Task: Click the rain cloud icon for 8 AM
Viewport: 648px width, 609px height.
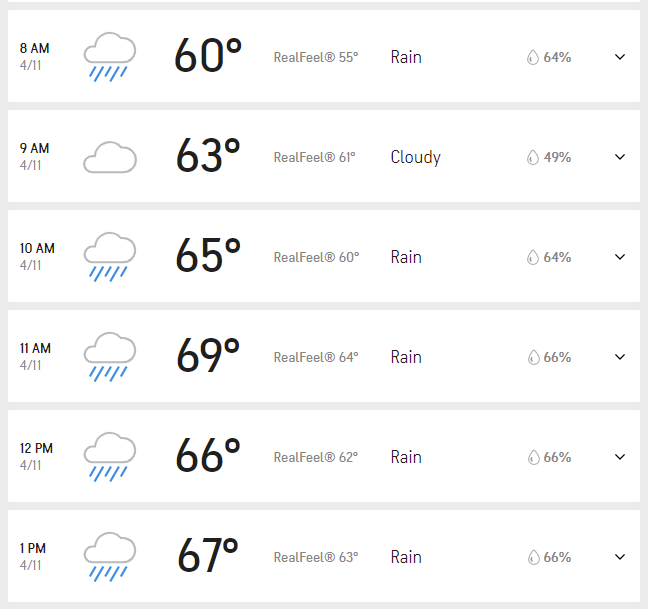Action: (x=110, y=57)
